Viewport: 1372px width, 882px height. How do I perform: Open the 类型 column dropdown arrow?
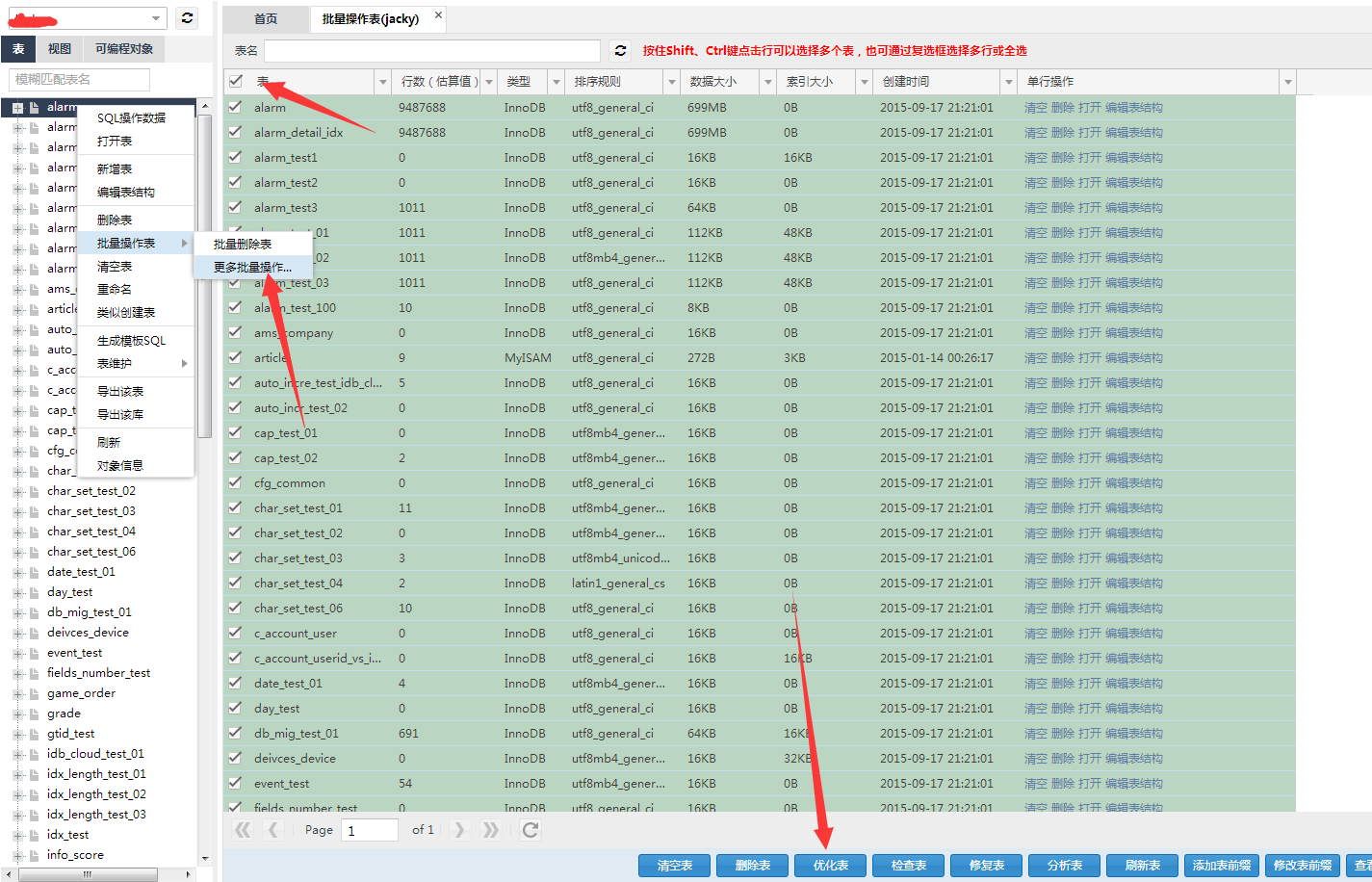tap(557, 82)
